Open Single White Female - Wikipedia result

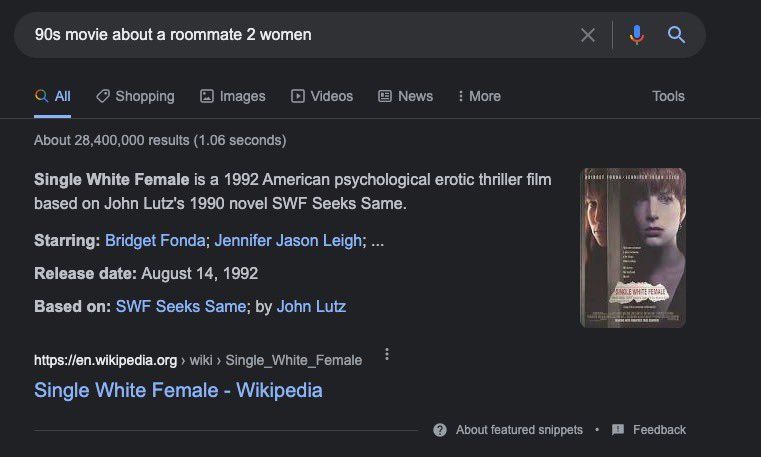(178, 390)
